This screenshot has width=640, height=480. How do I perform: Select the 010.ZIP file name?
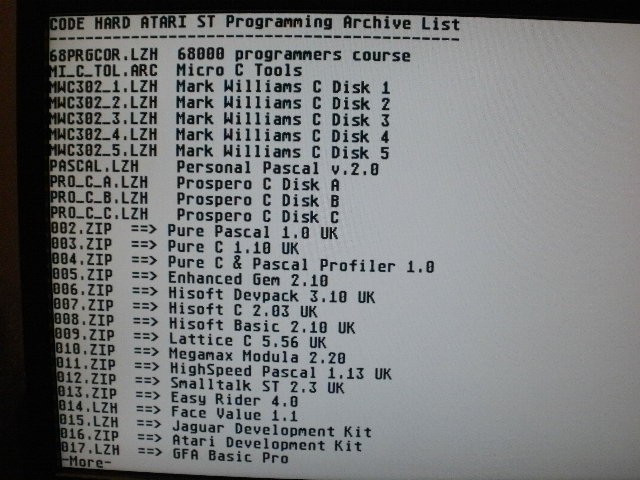[x=86, y=350]
